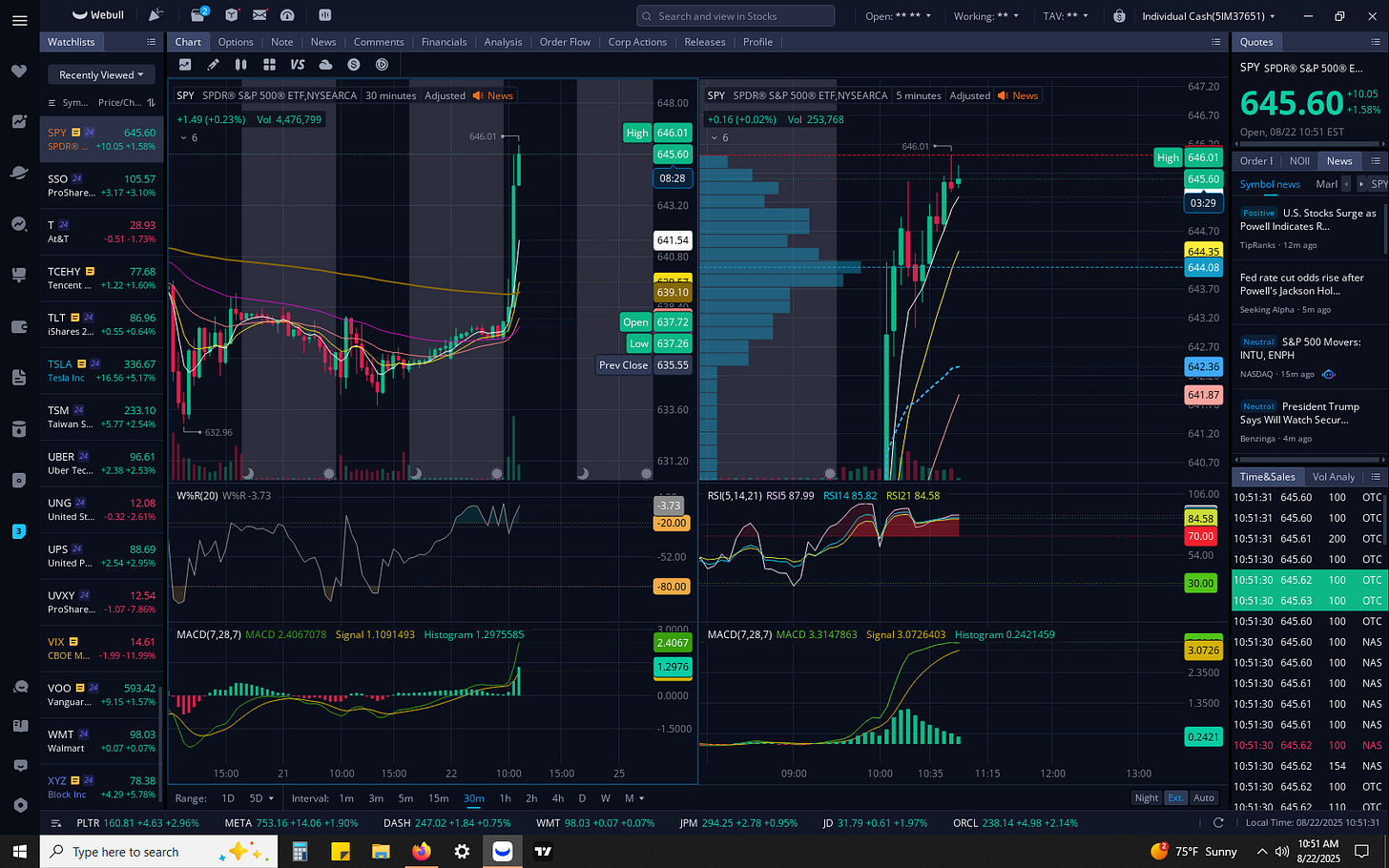Viewport: 1389px width, 868px height.
Task: Click the Search and view in Stocks field
Action: (736, 16)
